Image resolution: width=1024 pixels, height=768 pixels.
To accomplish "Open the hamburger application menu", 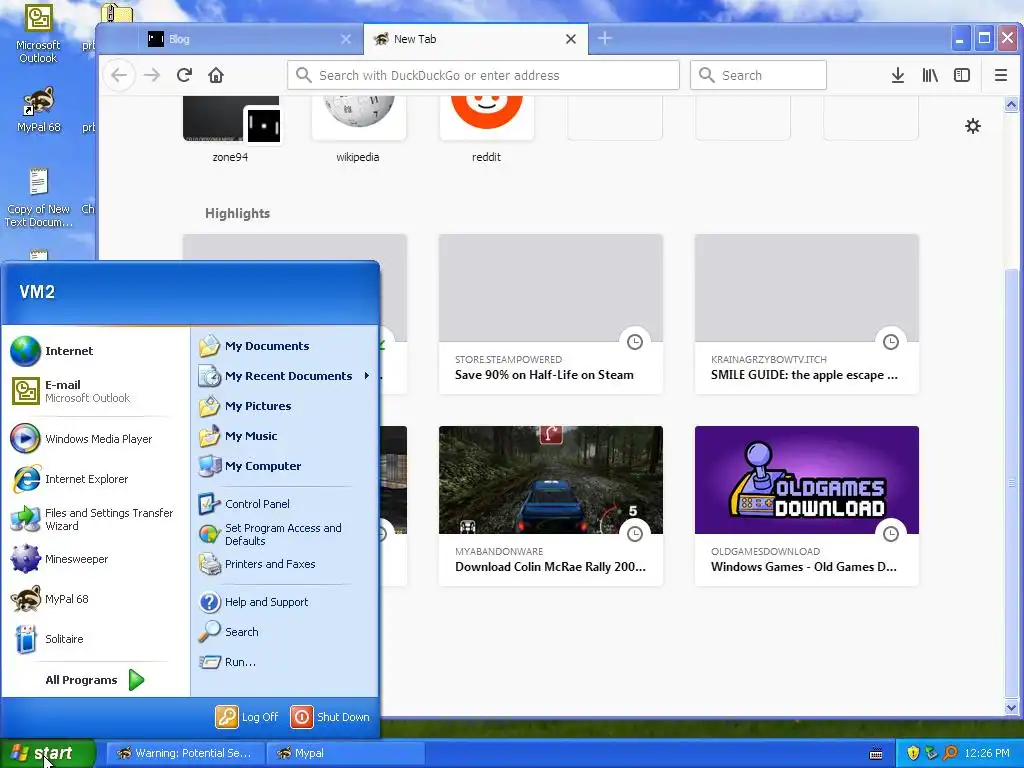I will [1000, 75].
